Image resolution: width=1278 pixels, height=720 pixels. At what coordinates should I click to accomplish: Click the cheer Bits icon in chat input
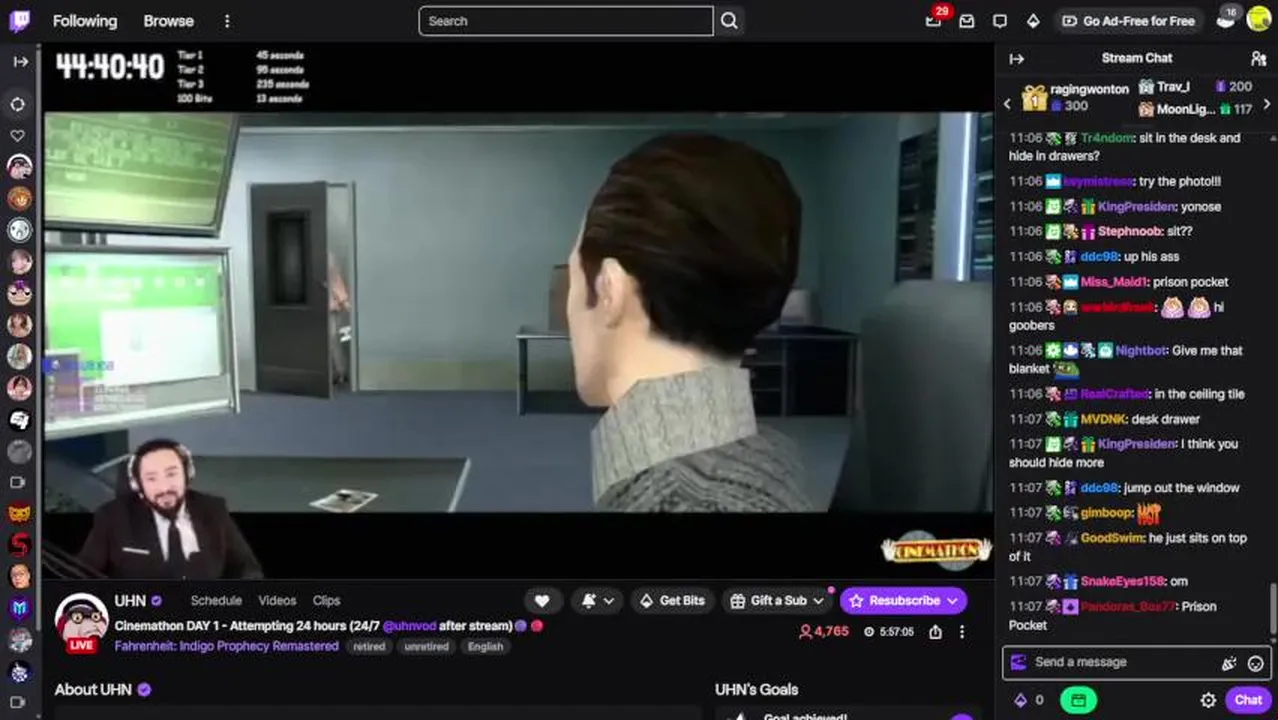coord(1229,663)
